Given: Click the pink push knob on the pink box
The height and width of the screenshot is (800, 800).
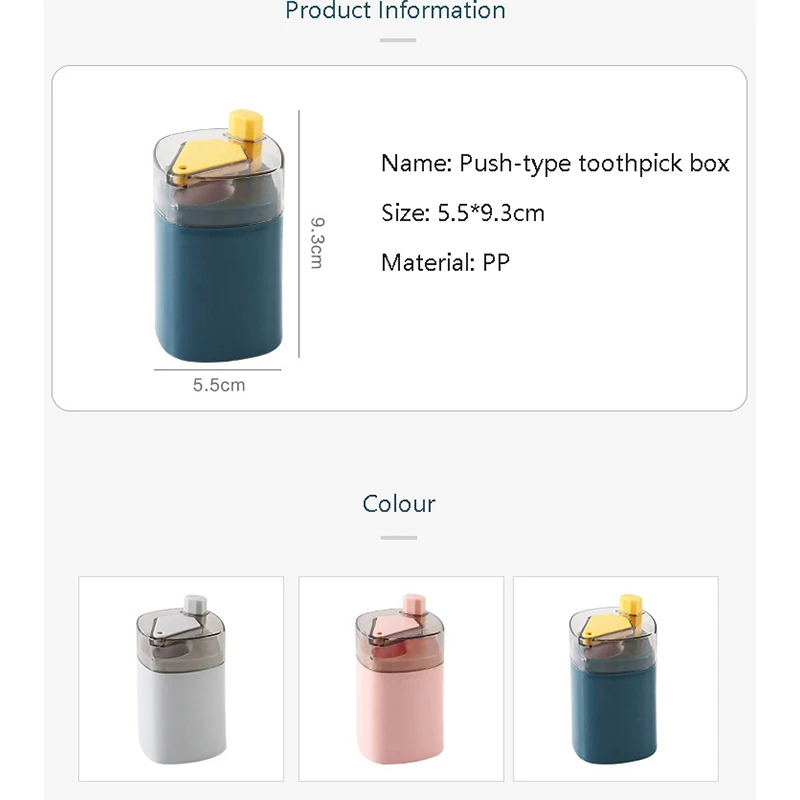Looking at the screenshot, I should click(x=411, y=605).
